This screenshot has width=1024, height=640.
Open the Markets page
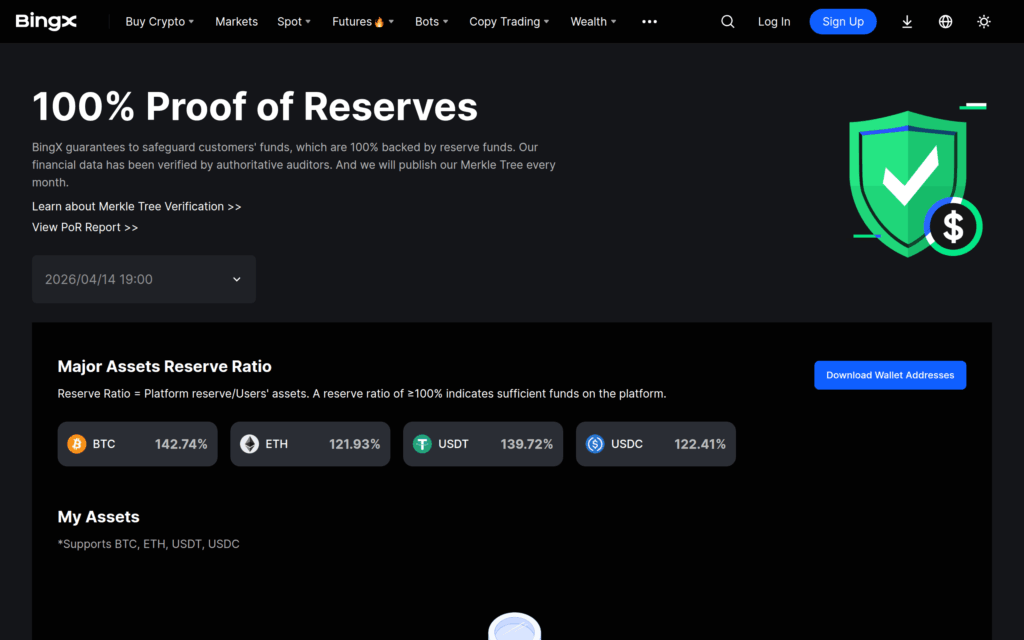point(236,22)
